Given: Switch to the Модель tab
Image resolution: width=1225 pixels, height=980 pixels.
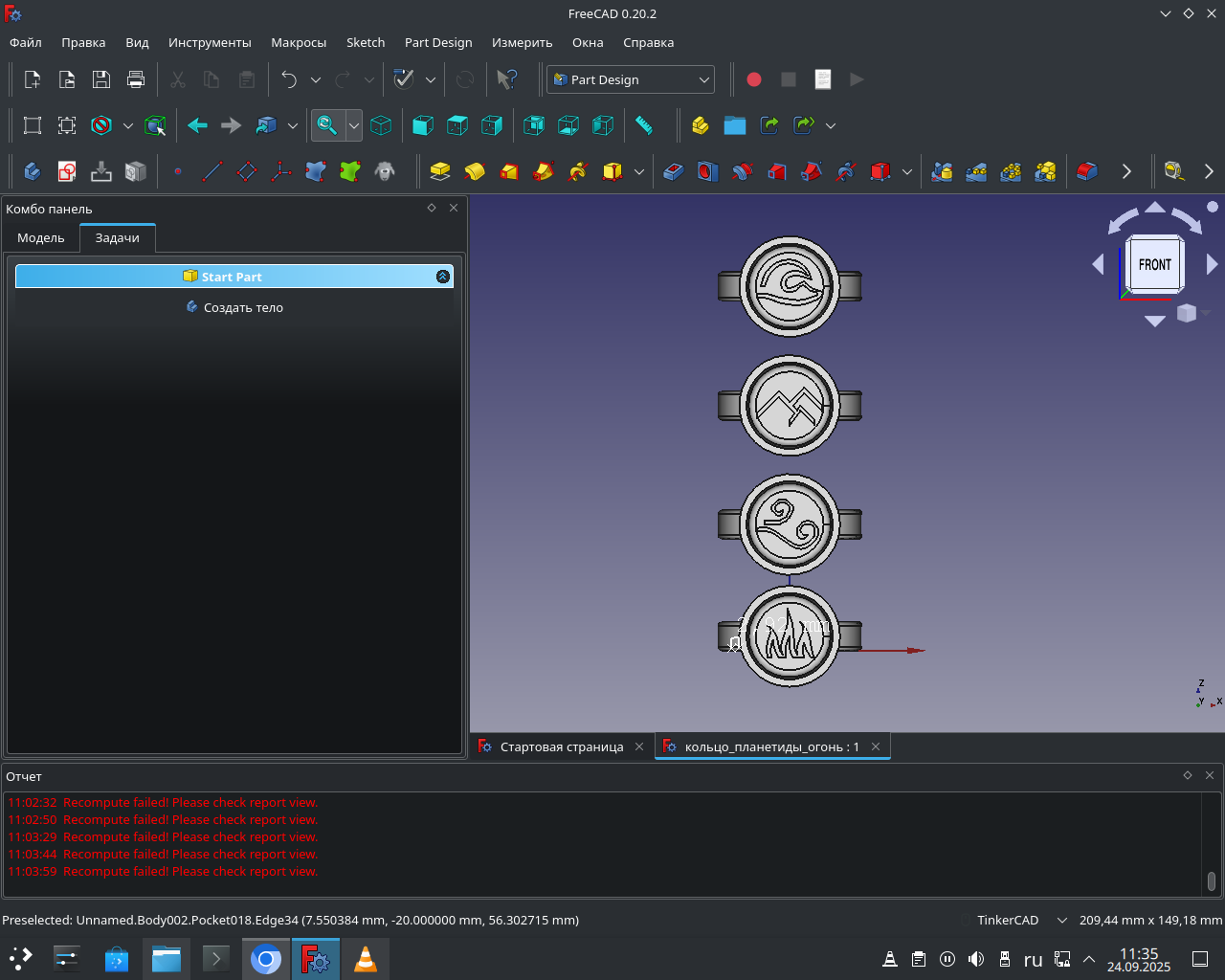Looking at the screenshot, I should coord(41,237).
